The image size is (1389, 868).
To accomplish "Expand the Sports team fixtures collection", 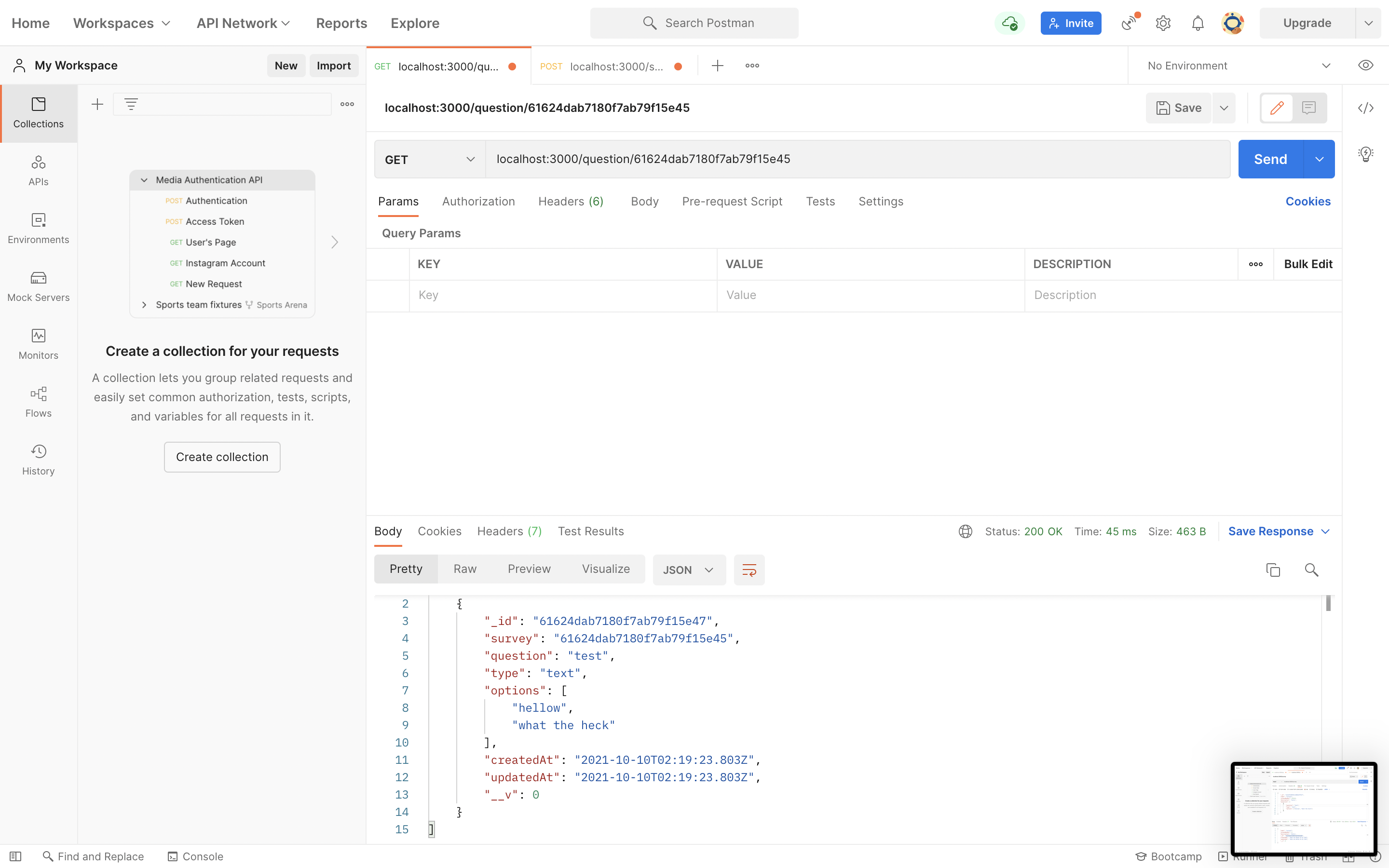I will [x=144, y=305].
